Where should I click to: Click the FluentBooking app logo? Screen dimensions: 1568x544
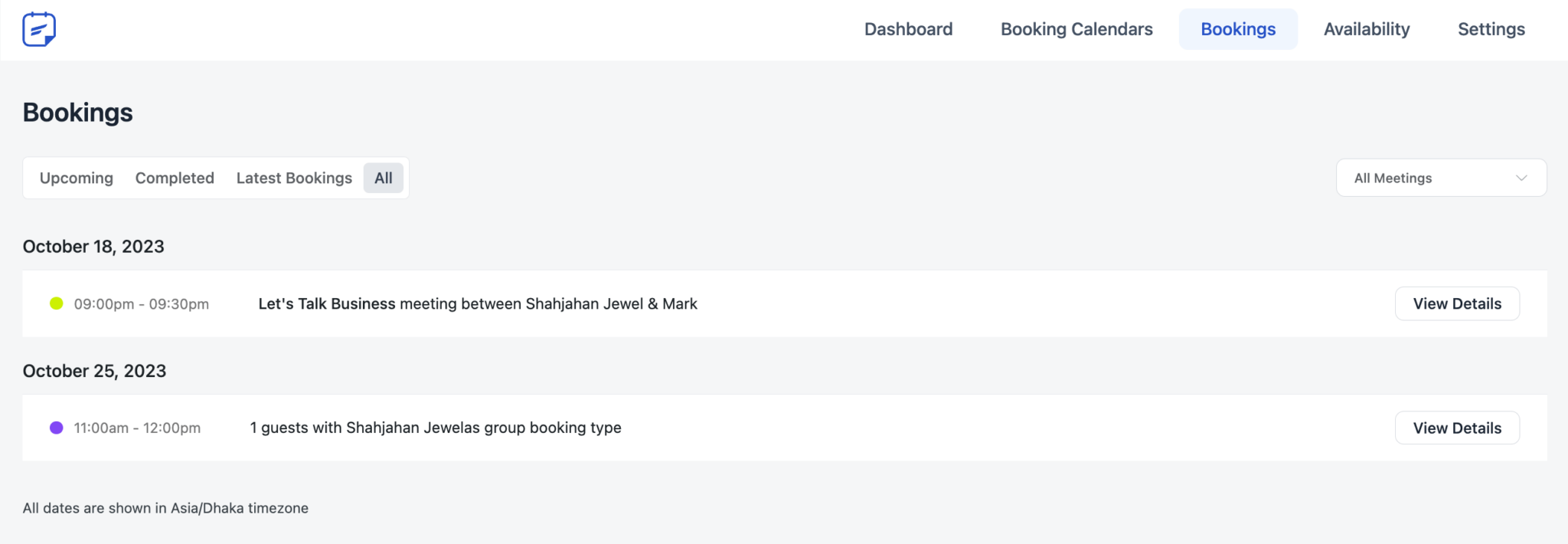[x=40, y=29]
